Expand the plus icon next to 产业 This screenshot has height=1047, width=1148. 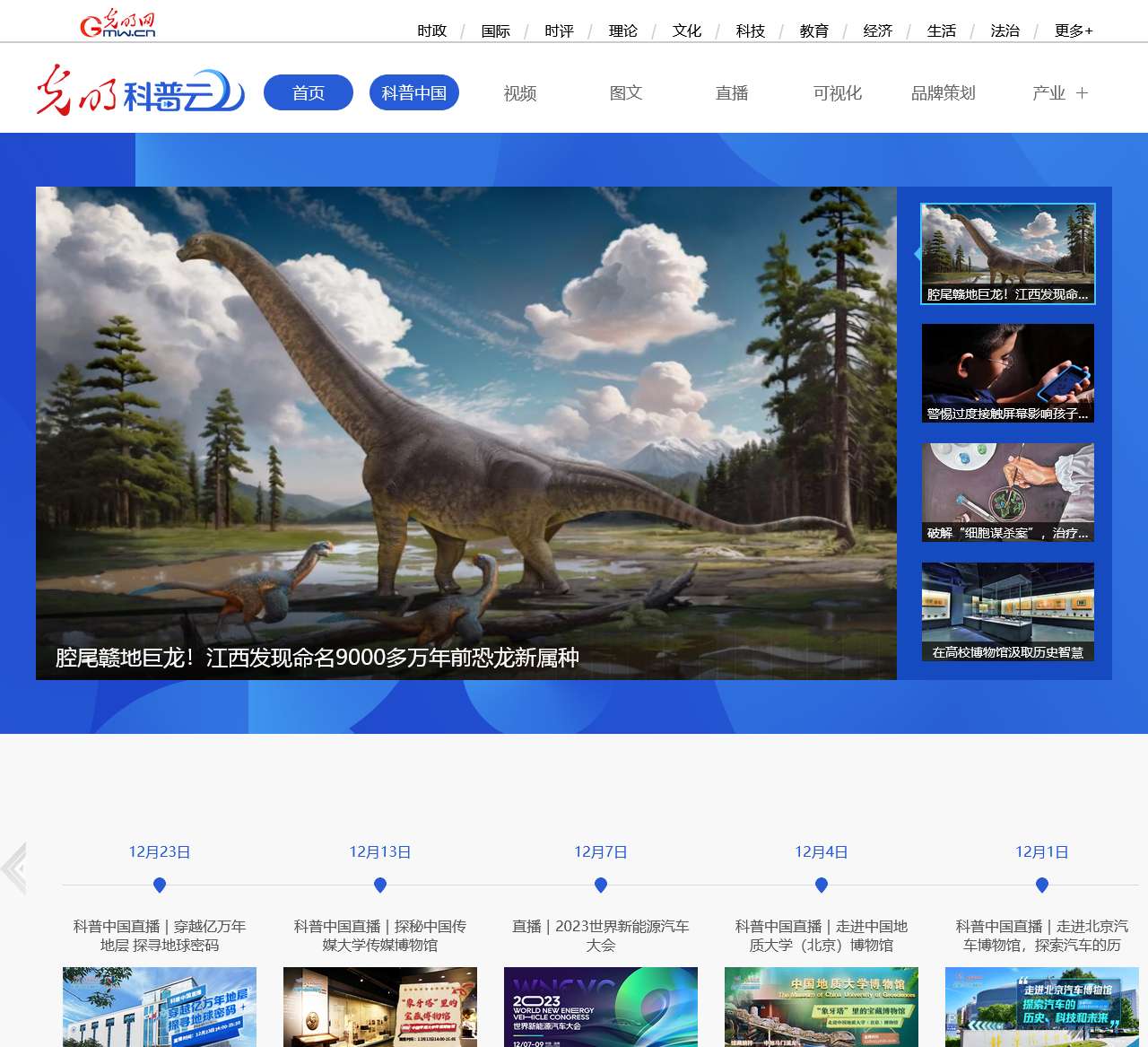(1082, 93)
